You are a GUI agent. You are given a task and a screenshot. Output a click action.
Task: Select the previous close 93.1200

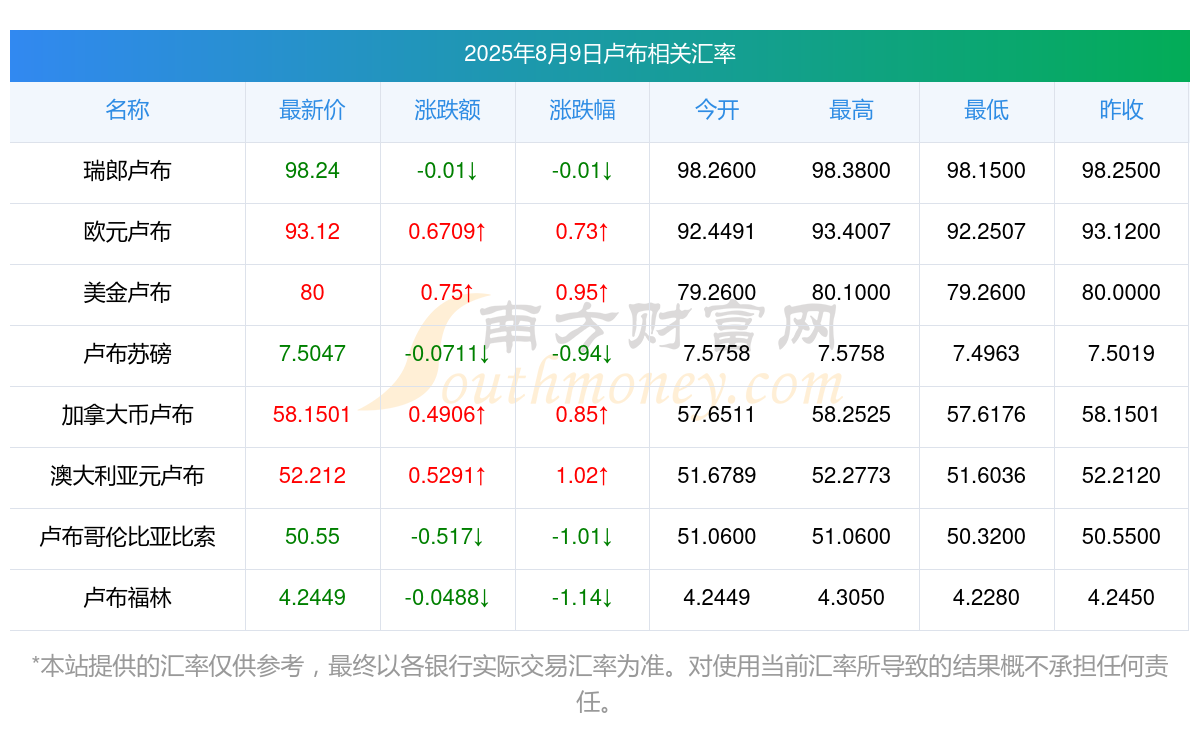(1121, 232)
